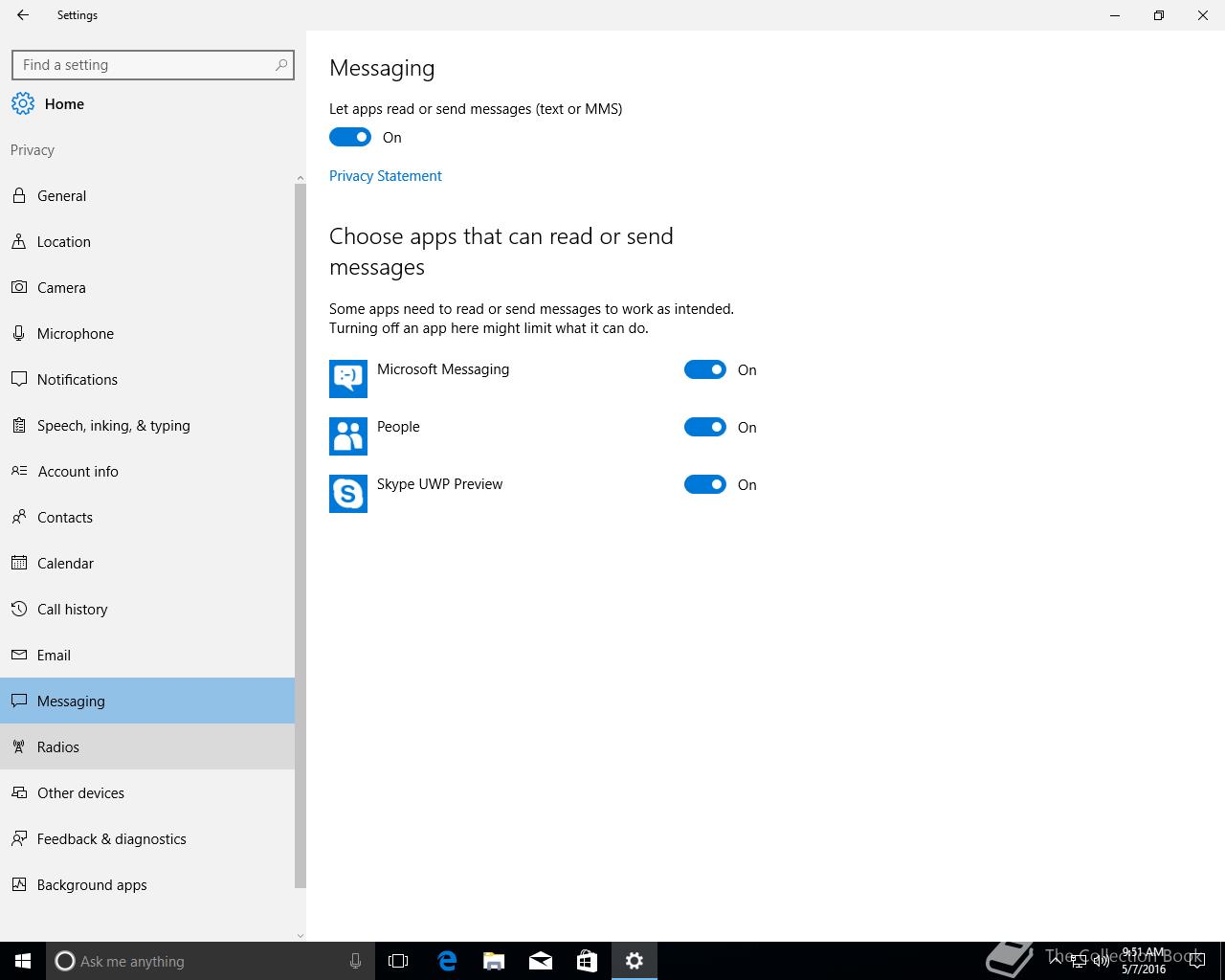1225x980 pixels.
Task: Click the Skype UWP Preview app icon
Action: [348, 494]
